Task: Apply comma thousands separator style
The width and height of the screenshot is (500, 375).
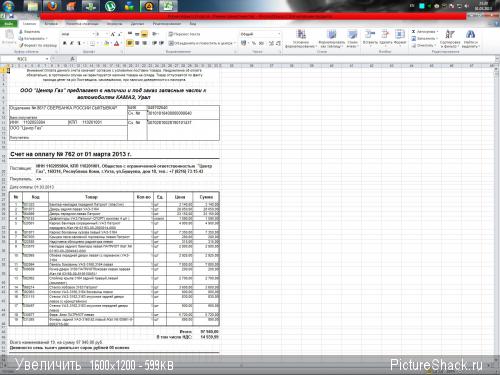Action: coord(261,43)
